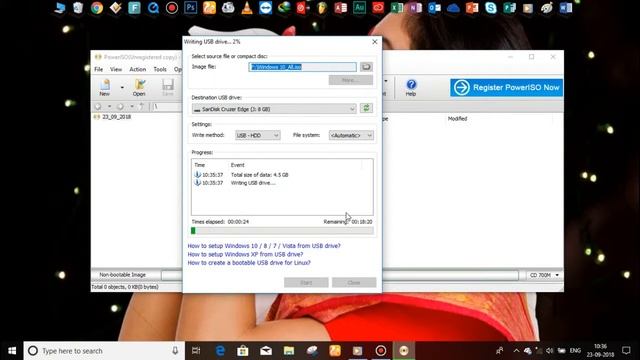
Task: Refresh the destination USB drive list
Action: 366,108
